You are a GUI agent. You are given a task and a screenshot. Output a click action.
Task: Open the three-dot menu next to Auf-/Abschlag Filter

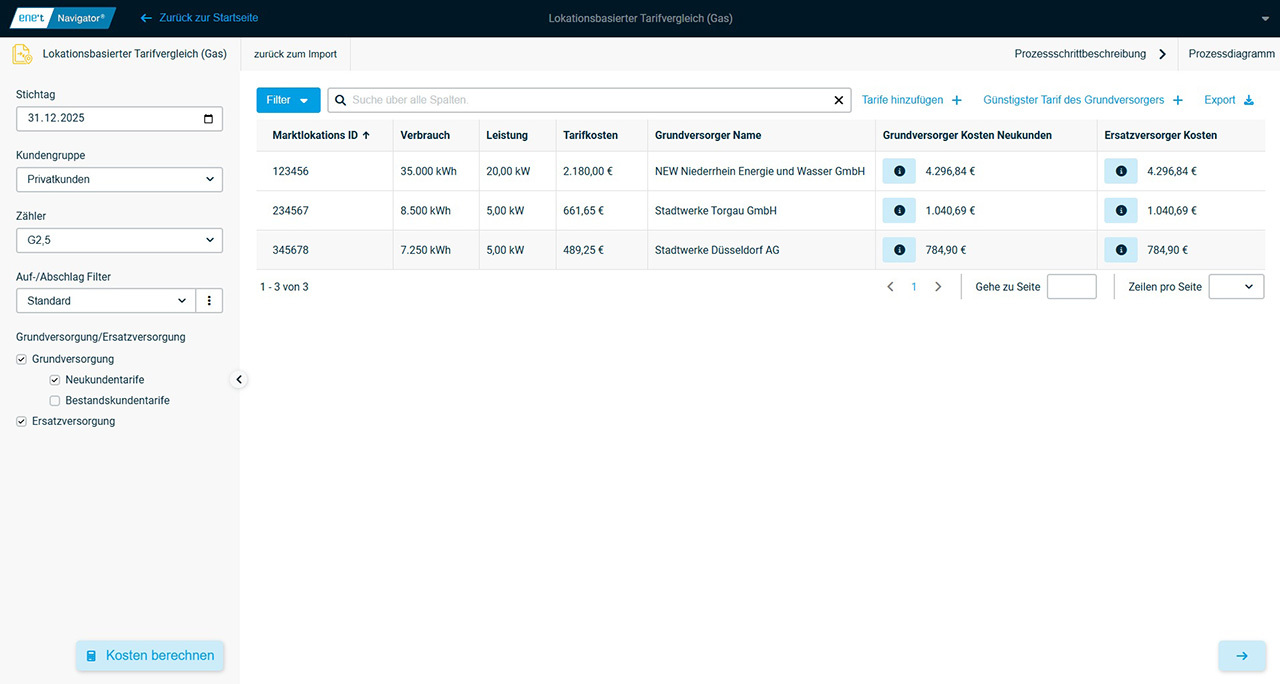click(210, 301)
